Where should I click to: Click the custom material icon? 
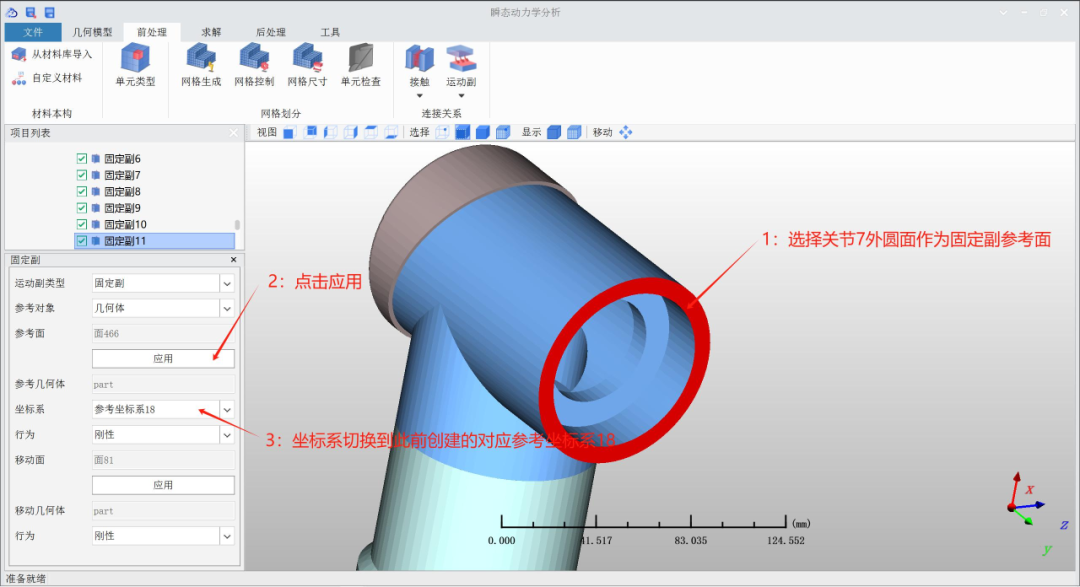[19, 78]
